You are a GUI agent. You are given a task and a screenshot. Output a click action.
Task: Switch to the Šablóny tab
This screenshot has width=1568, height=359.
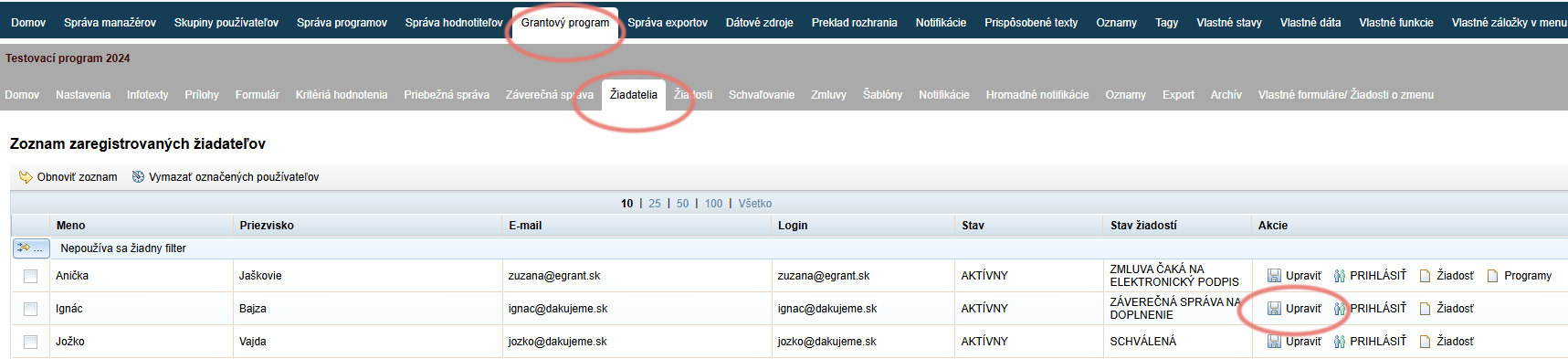(882, 95)
